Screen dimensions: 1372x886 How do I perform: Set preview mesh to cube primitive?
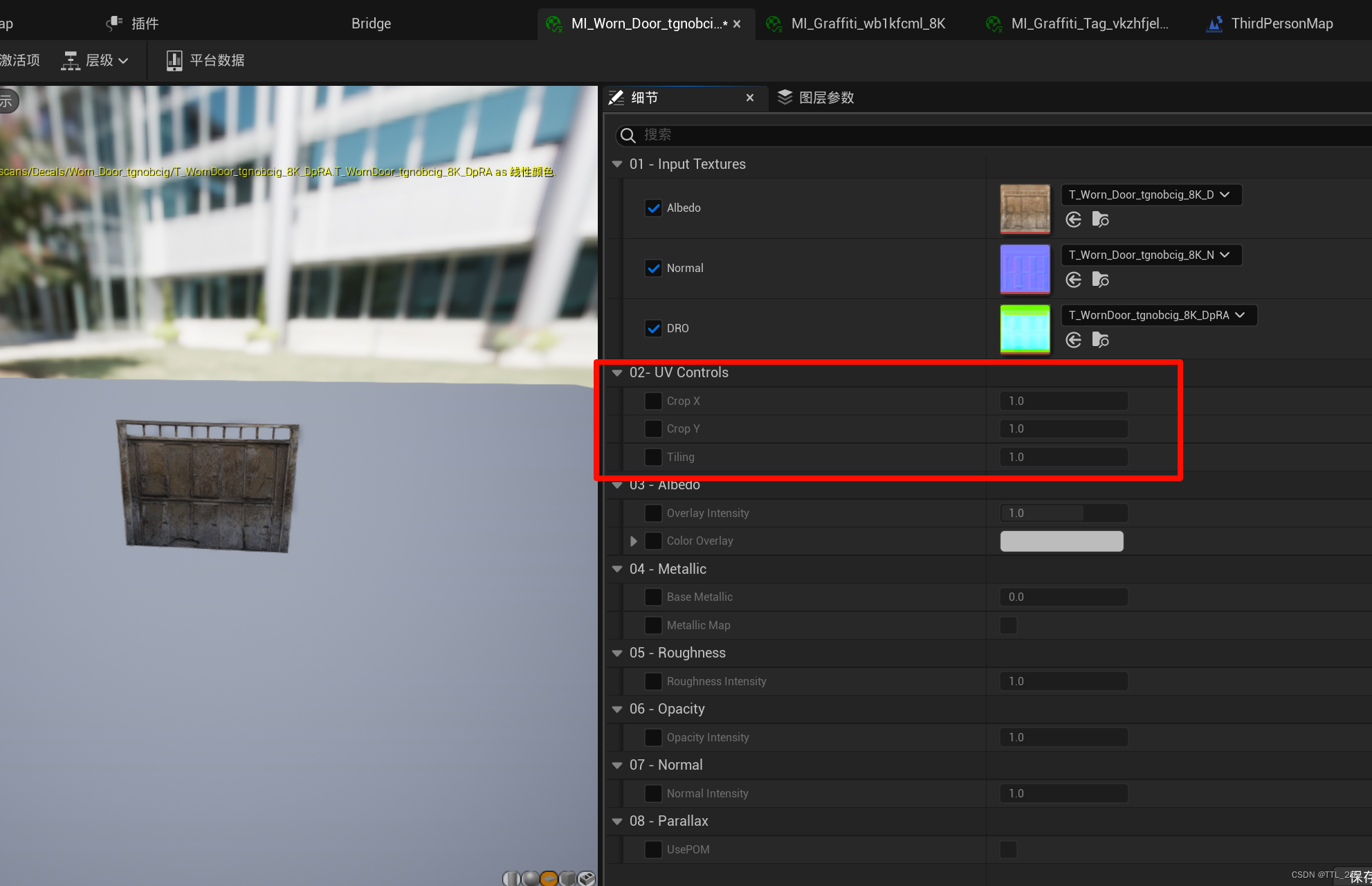(x=568, y=878)
